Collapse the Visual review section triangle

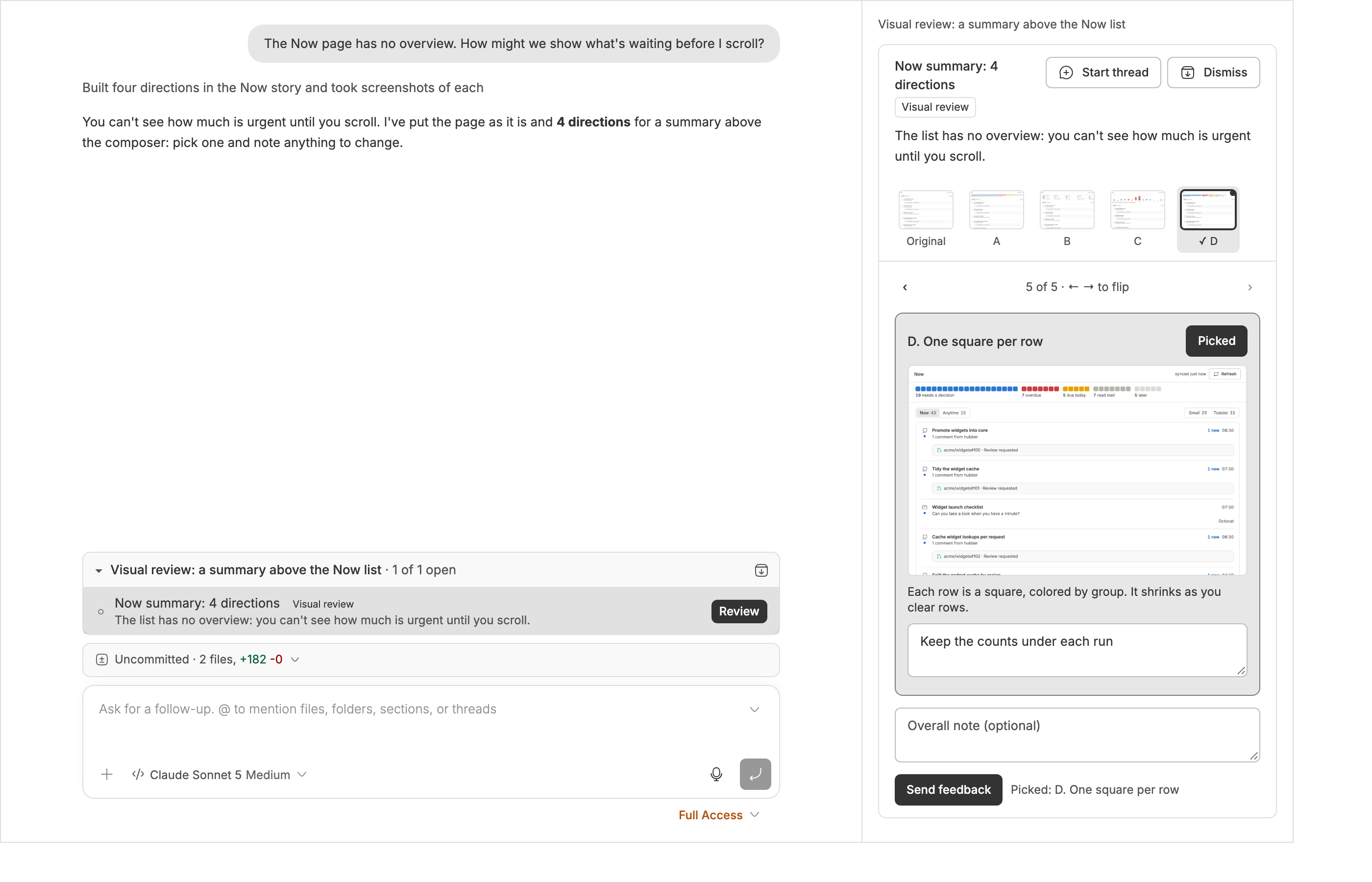pyautogui.click(x=98, y=570)
